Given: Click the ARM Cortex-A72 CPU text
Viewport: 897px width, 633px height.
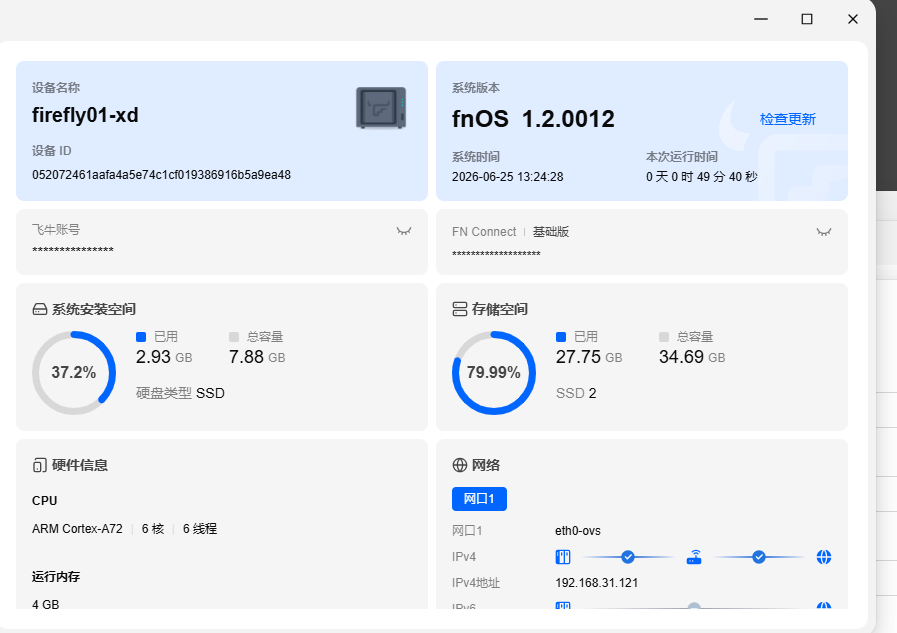Looking at the screenshot, I should (x=77, y=529).
